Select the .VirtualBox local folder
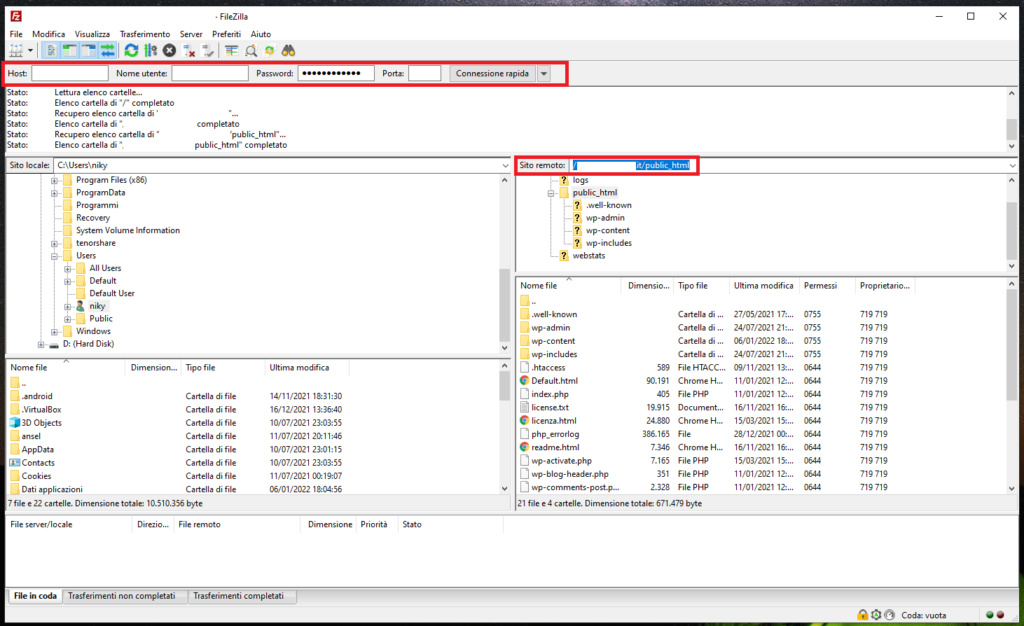The height and width of the screenshot is (626, 1024). click(x=41, y=409)
